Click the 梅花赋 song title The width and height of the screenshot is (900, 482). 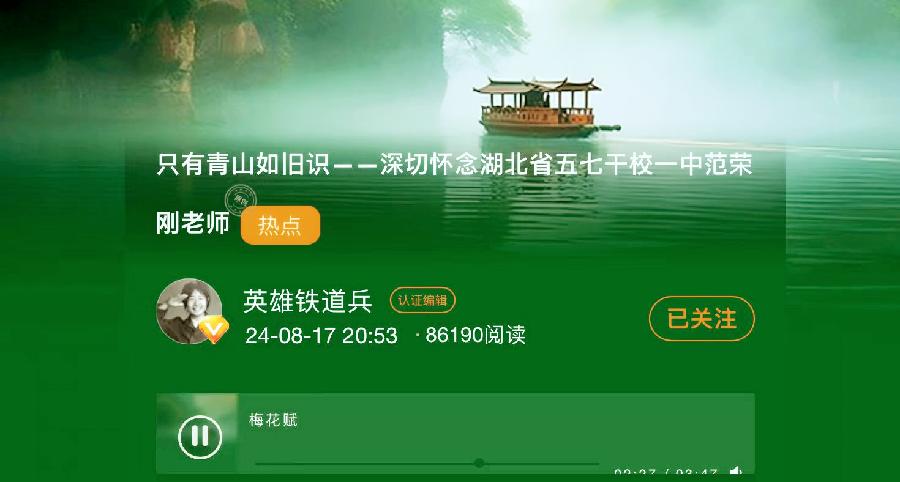273,420
